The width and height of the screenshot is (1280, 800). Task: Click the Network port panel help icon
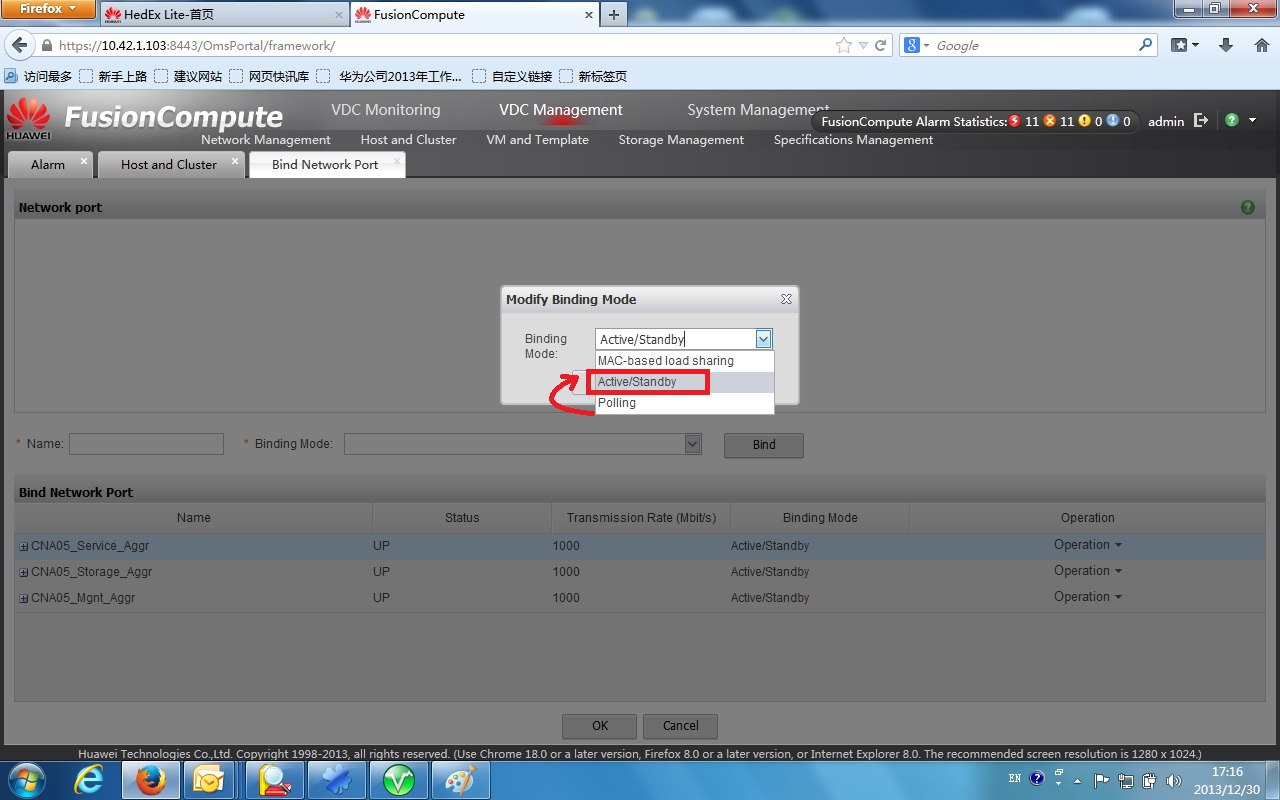point(1248,207)
